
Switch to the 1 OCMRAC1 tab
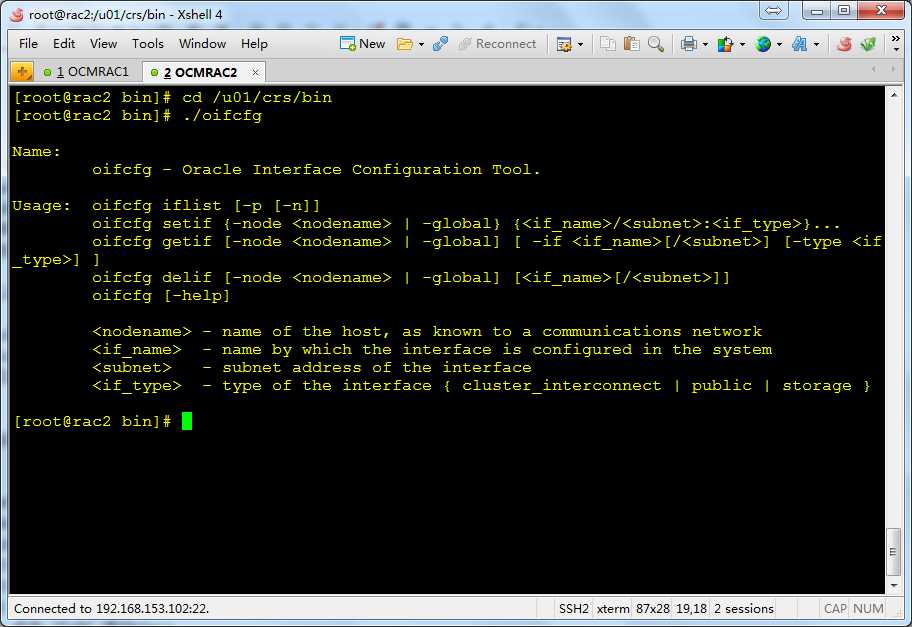coord(87,72)
